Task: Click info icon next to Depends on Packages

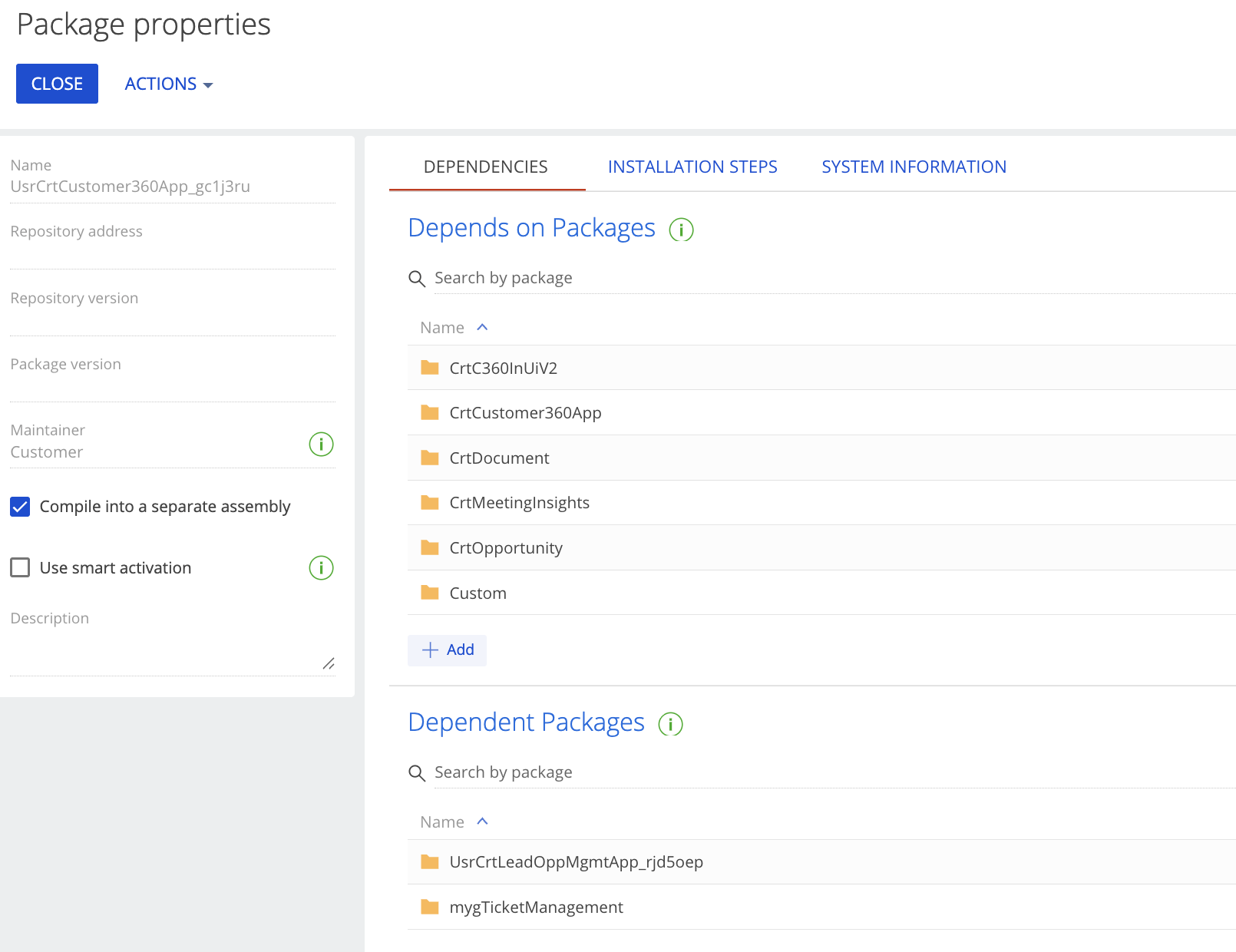Action: [681, 230]
